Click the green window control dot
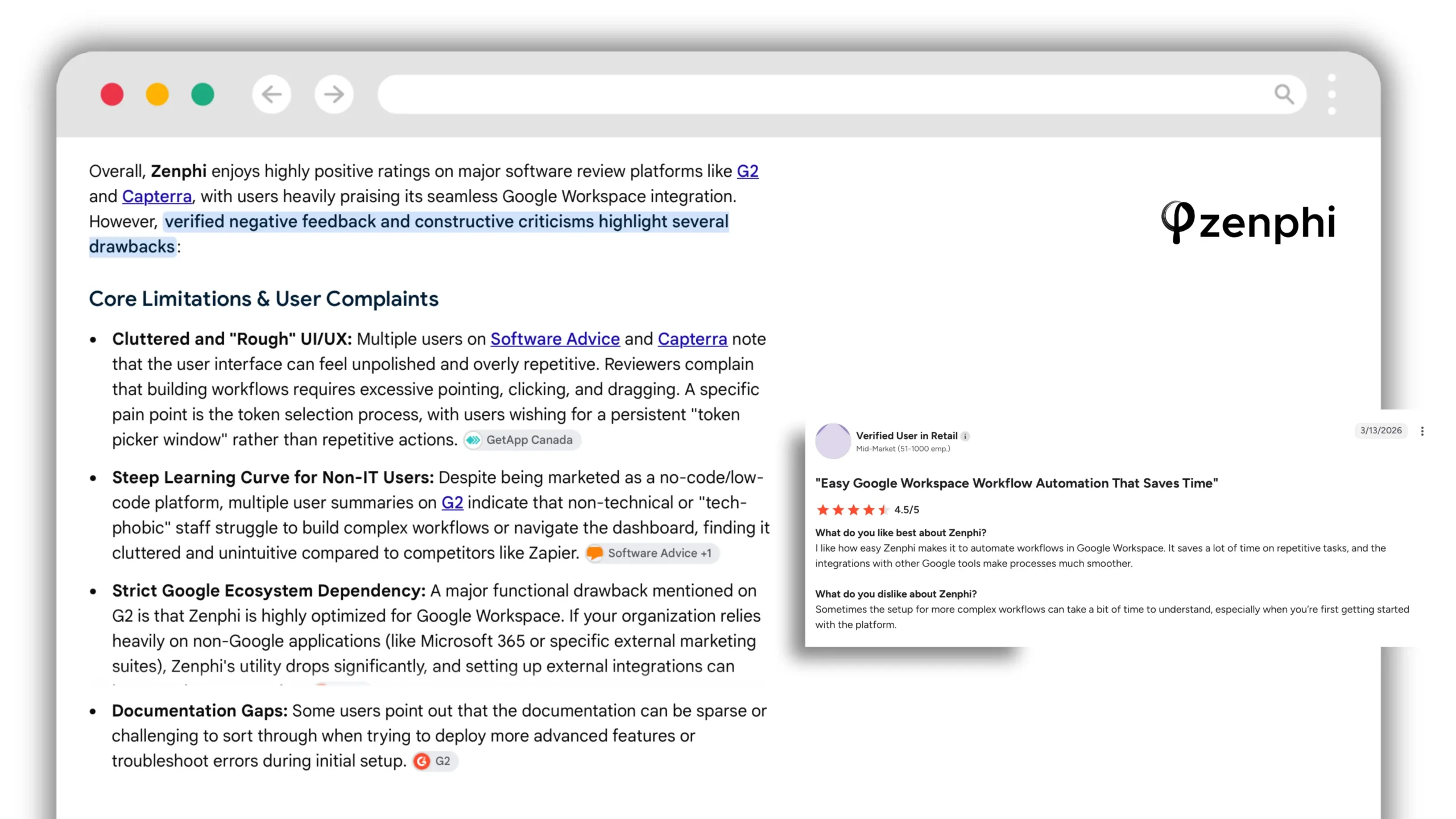This screenshot has height=819, width=1456. pyautogui.click(x=202, y=94)
